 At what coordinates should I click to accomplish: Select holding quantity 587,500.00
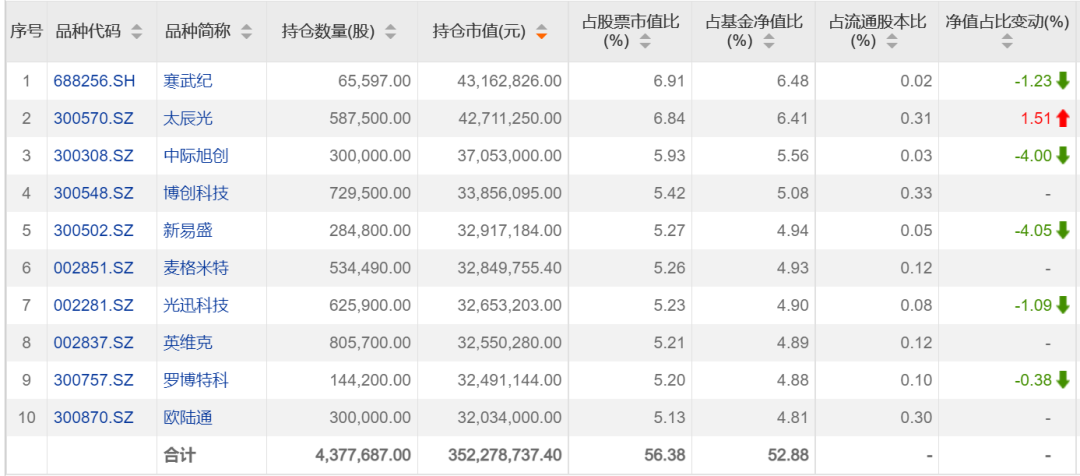(x=370, y=118)
